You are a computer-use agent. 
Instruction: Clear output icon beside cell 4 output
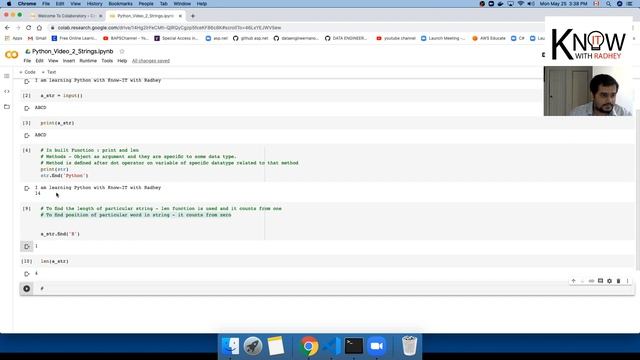tap(27, 188)
